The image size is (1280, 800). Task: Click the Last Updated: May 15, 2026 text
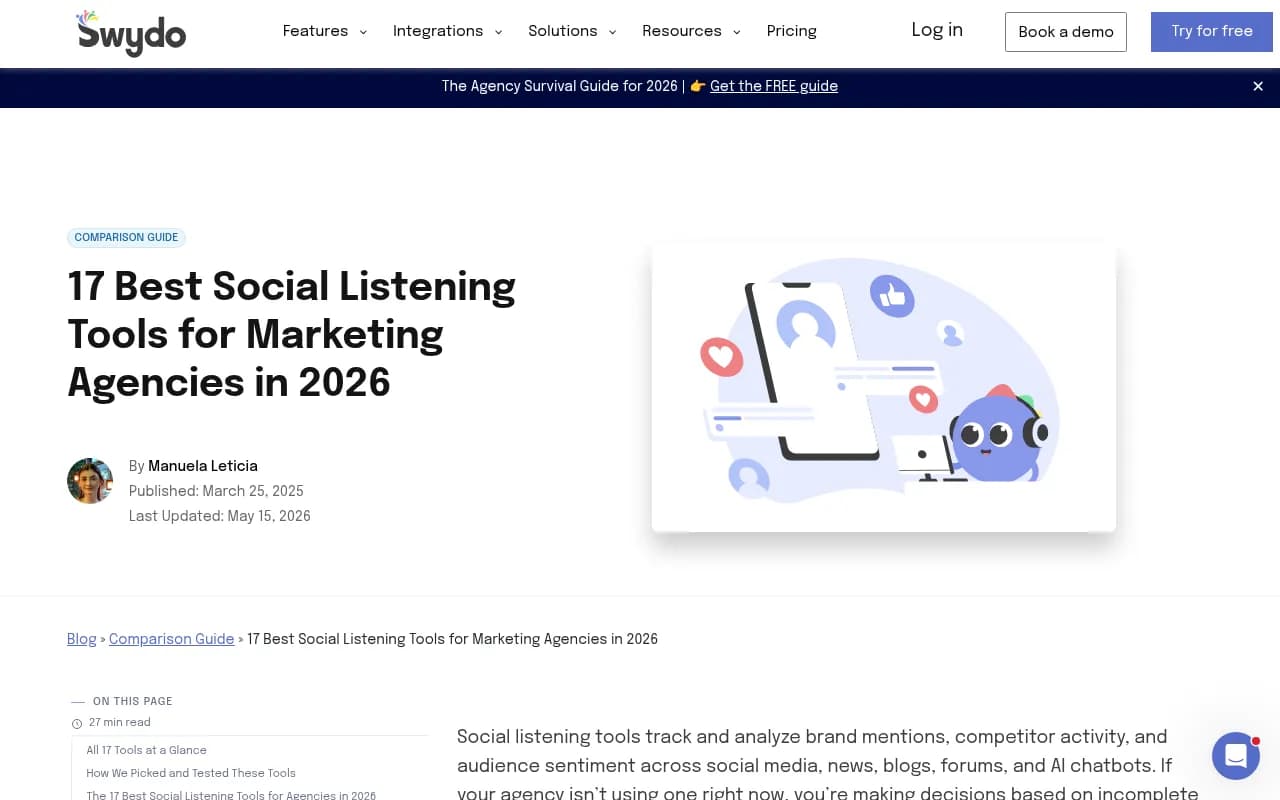(220, 516)
